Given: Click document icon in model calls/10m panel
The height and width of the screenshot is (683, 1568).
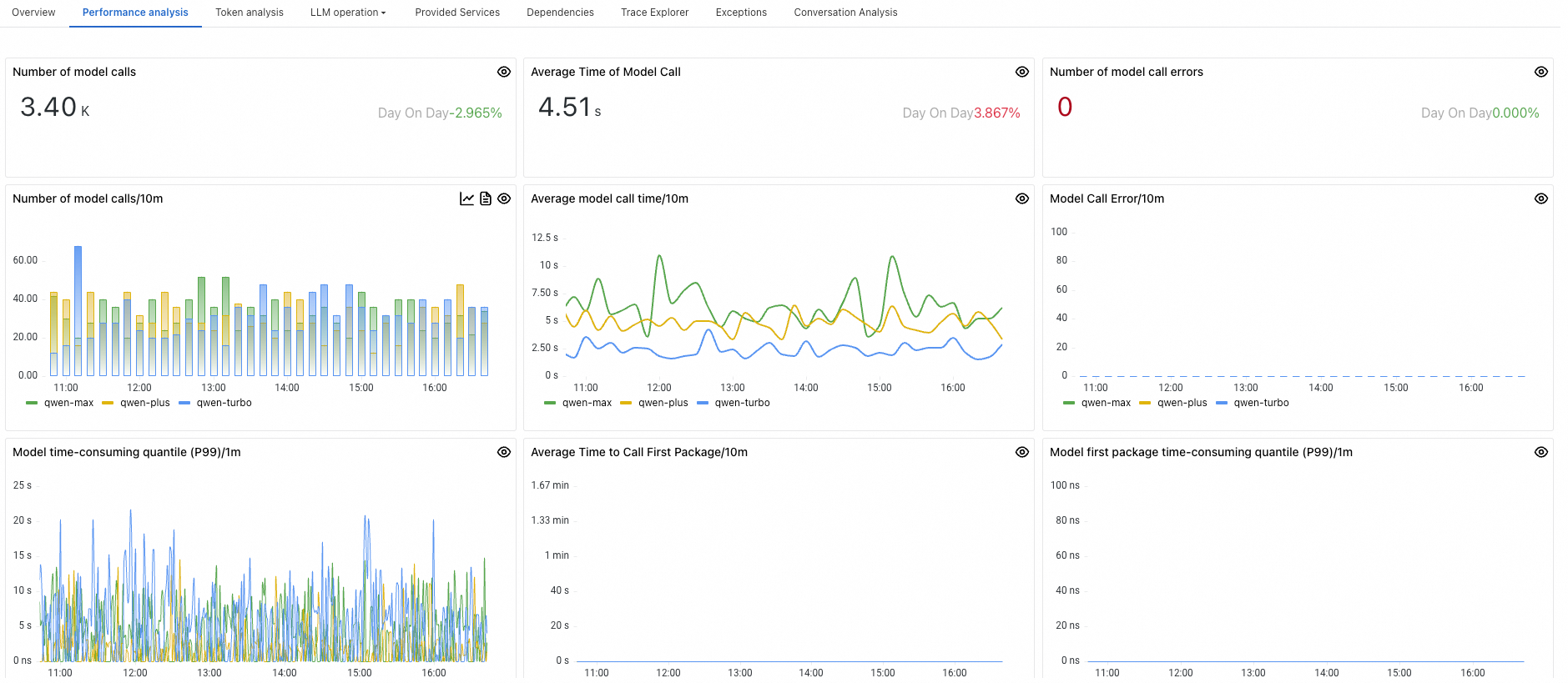Looking at the screenshot, I should 486,198.
